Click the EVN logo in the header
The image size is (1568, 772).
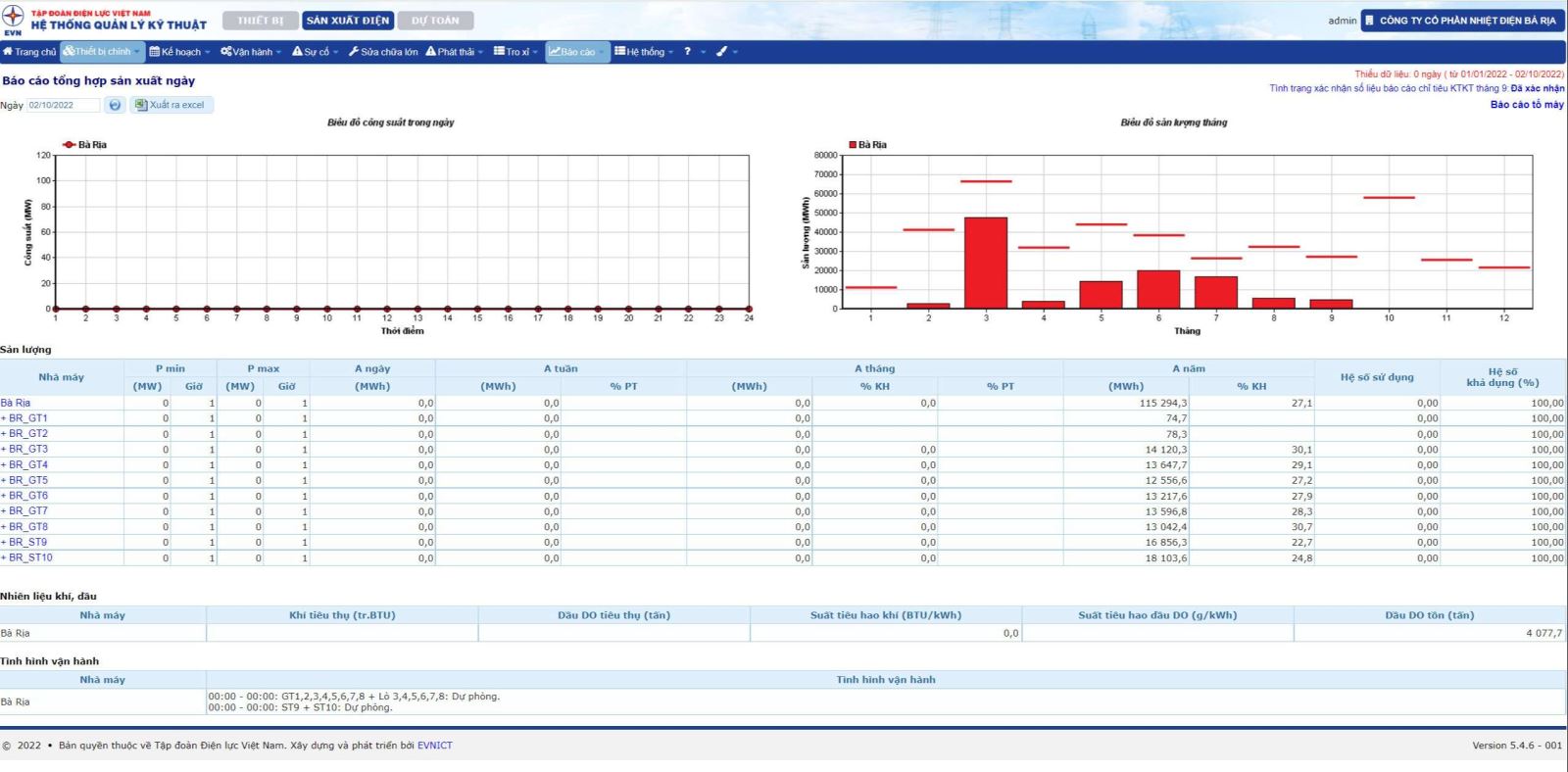pyautogui.click(x=14, y=20)
